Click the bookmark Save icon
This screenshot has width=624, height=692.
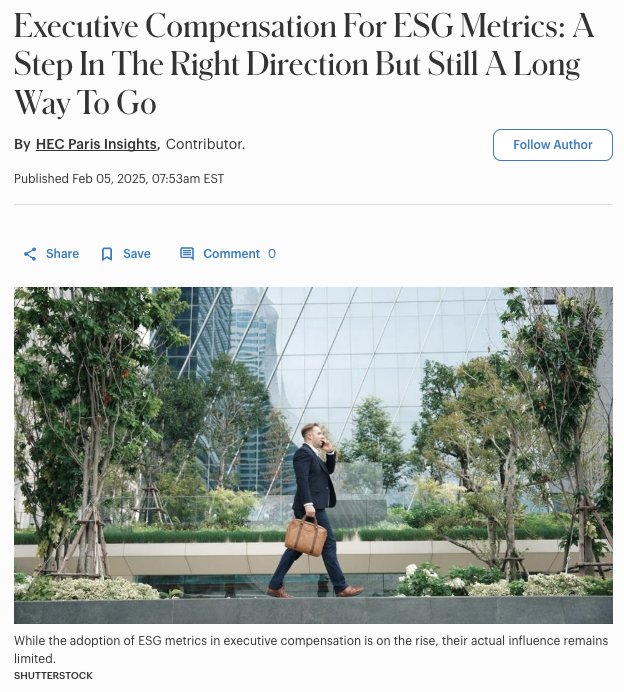point(107,254)
